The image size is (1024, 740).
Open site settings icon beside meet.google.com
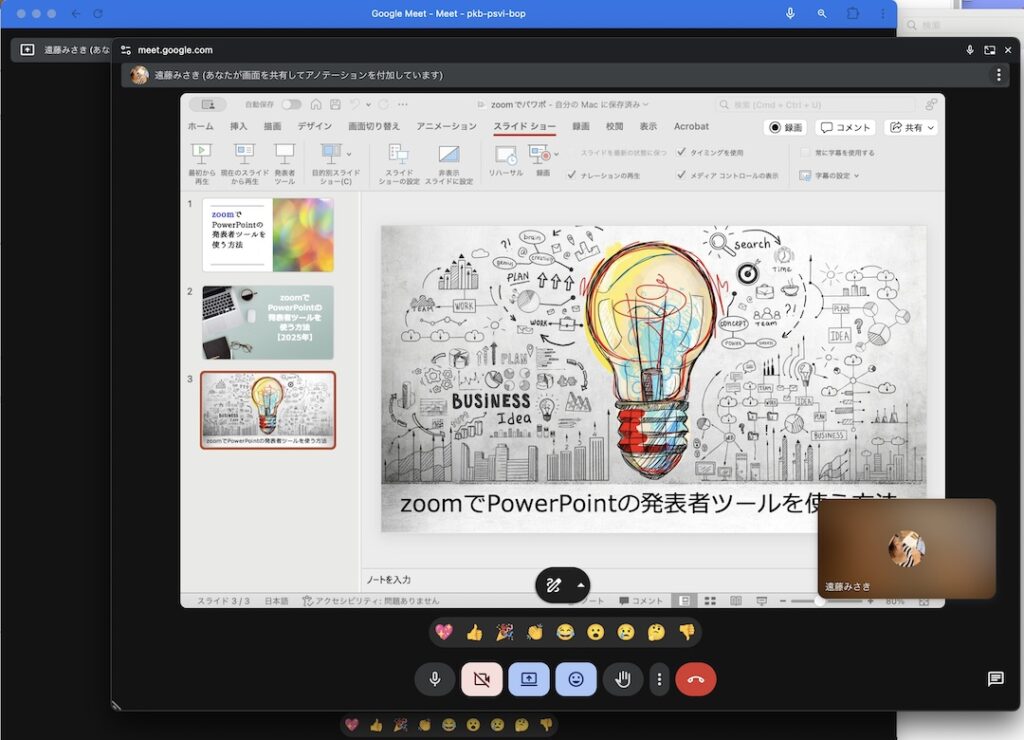tap(126, 50)
